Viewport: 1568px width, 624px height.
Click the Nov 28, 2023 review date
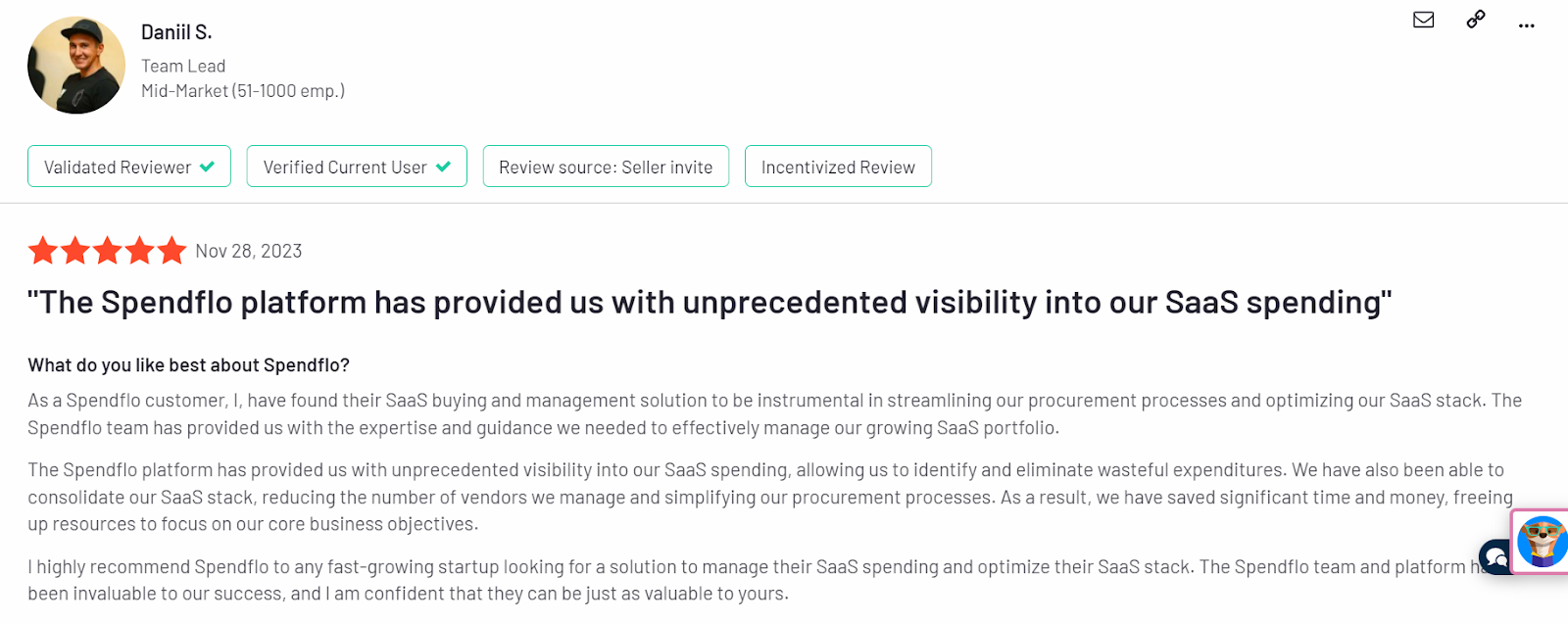pos(249,251)
